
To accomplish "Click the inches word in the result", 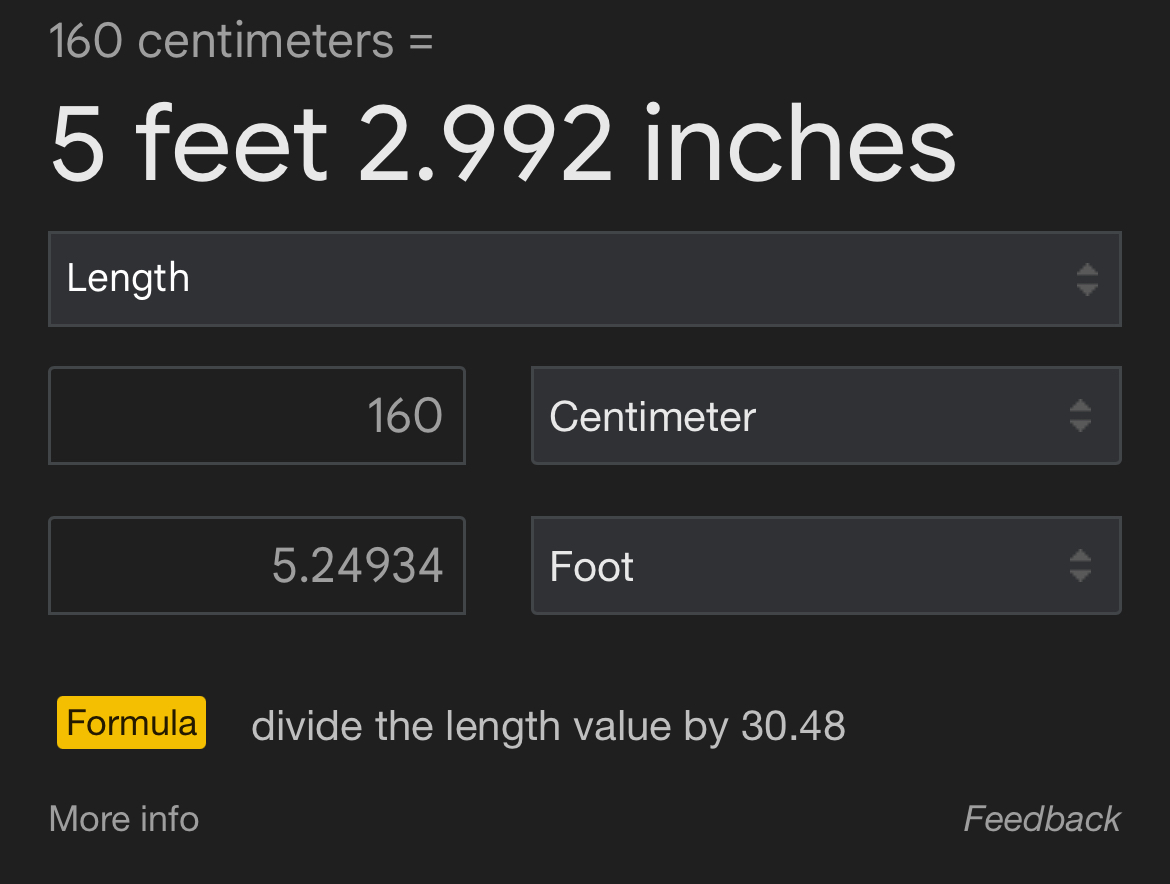I will tap(799, 143).
